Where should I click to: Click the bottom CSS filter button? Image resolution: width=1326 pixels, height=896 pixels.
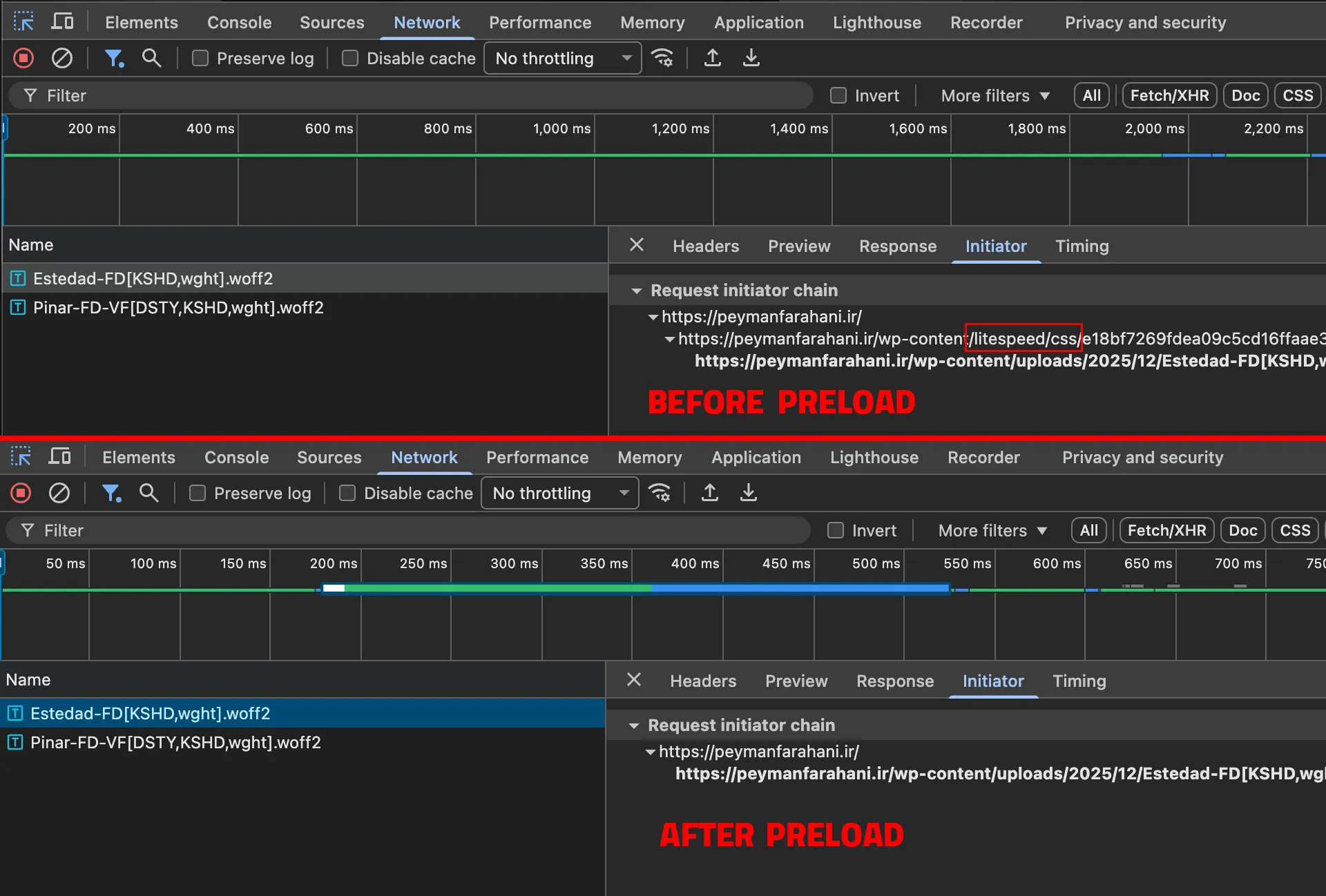click(x=1295, y=530)
